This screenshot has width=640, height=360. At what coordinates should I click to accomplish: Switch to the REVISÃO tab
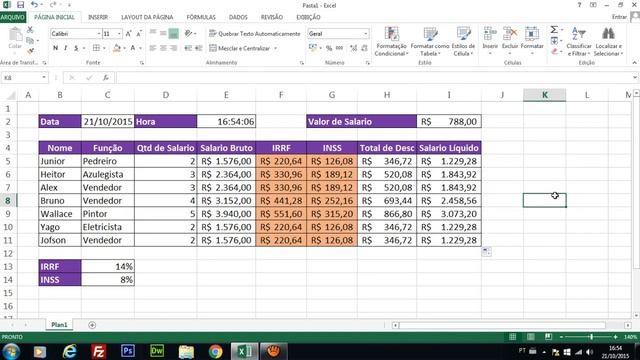click(271, 17)
